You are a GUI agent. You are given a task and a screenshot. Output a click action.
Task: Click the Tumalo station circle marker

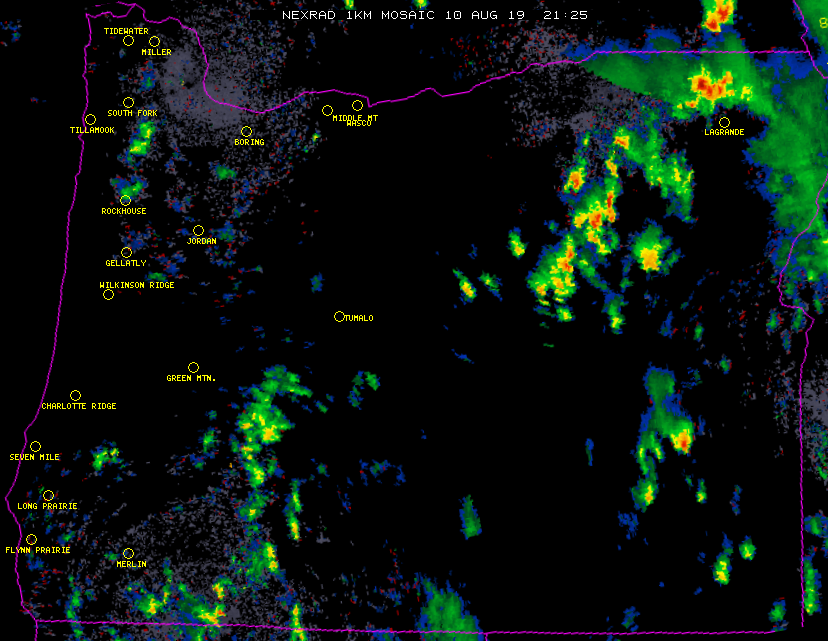[x=339, y=317]
